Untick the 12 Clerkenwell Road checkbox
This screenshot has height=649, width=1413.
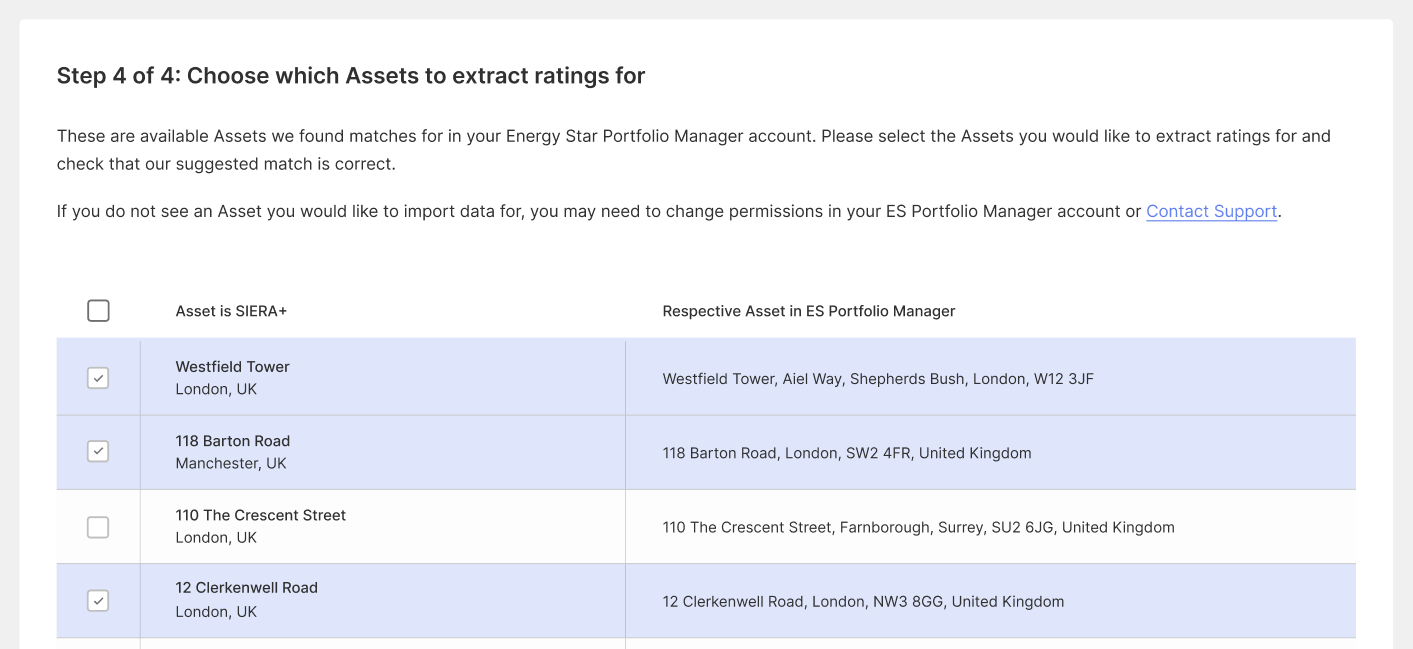click(x=98, y=601)
